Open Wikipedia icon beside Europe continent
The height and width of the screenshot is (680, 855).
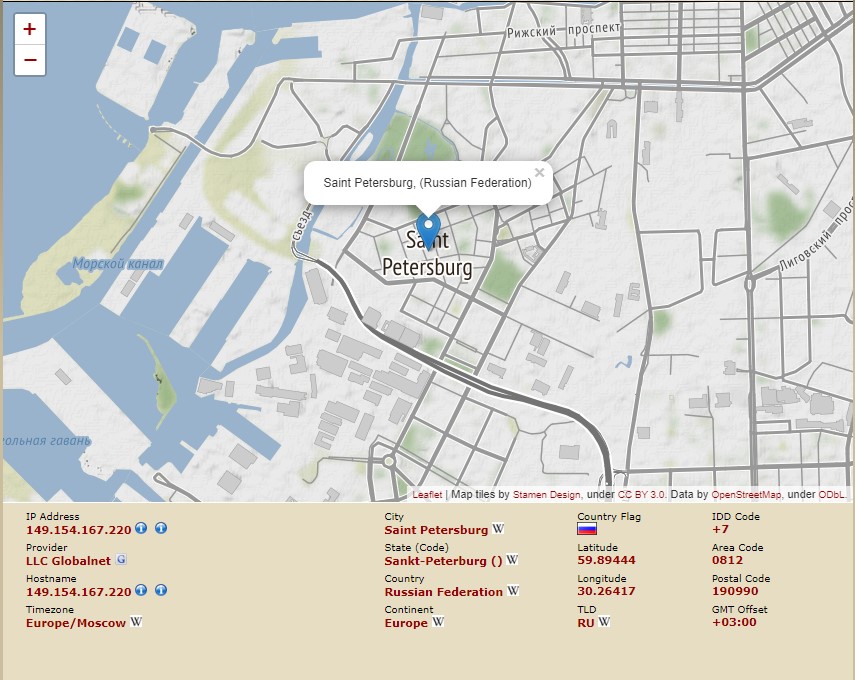[x=438, y=622]
